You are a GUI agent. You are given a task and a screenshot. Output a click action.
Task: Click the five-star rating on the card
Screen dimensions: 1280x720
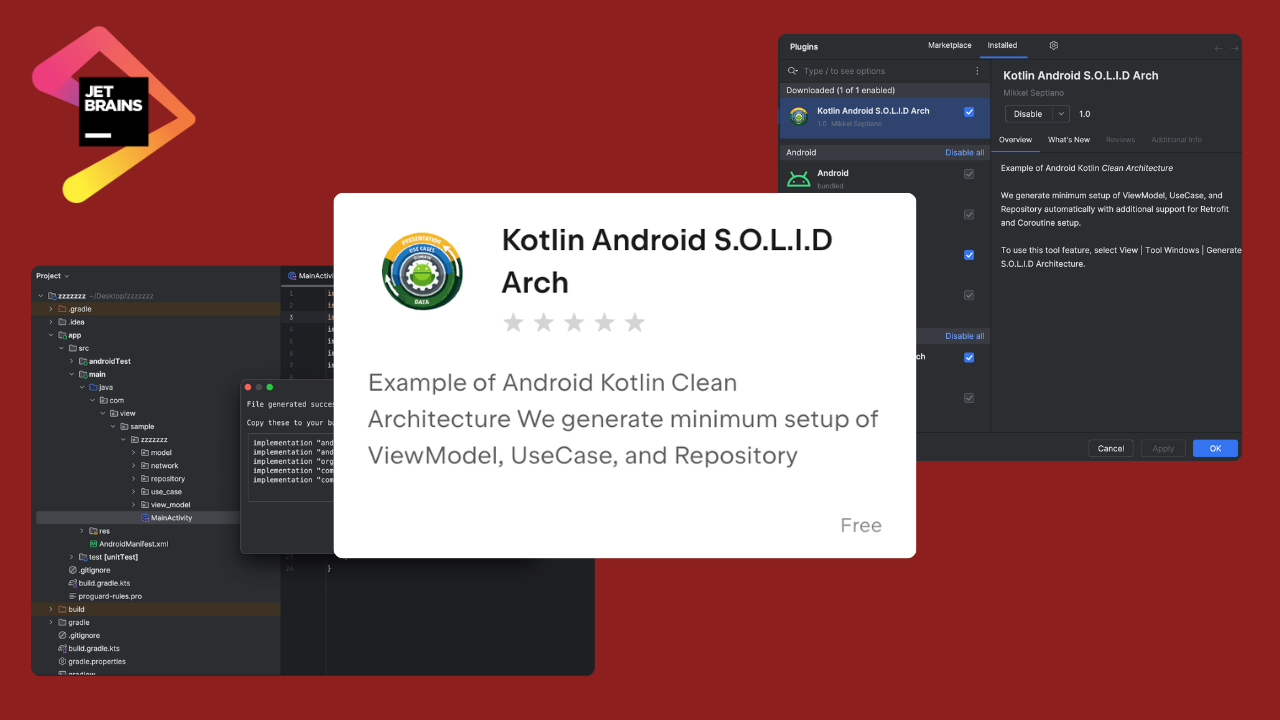[574, 323]
